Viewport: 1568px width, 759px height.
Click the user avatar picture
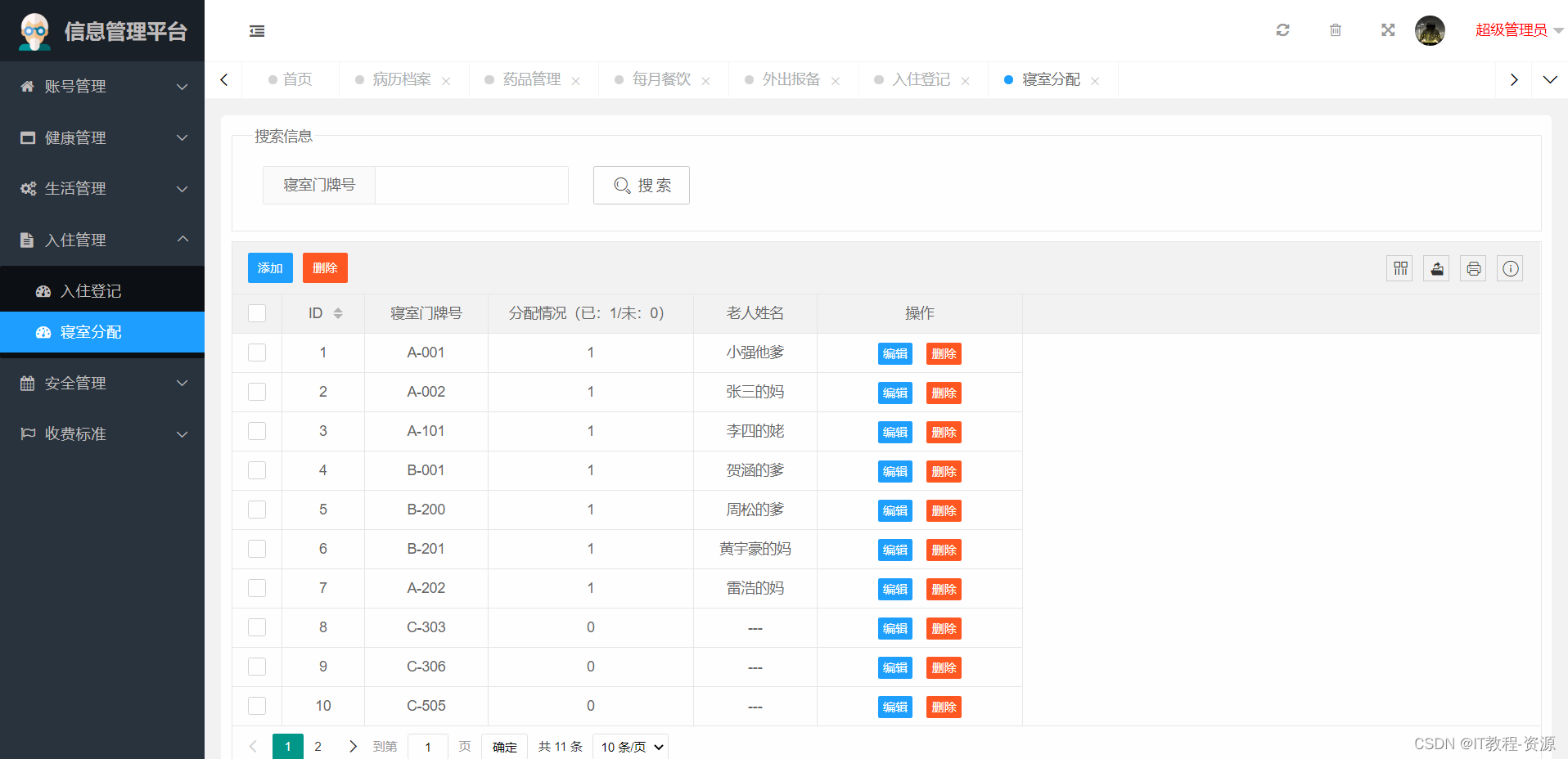(x=1430, y=31)
